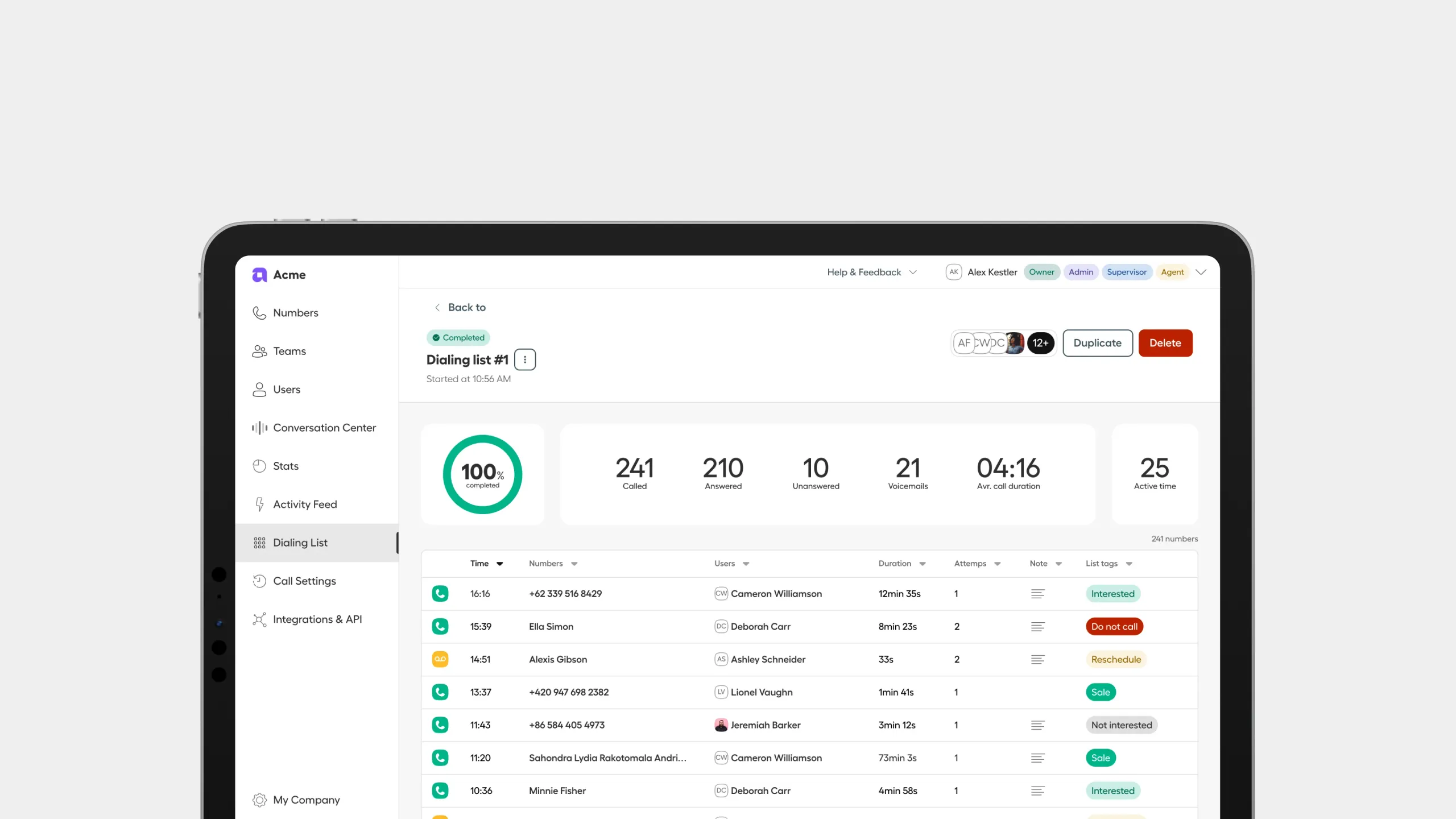Click the green call icon for 16:16 row
Viewport: 1456px width, 819px height.
[x=440, y=594]
